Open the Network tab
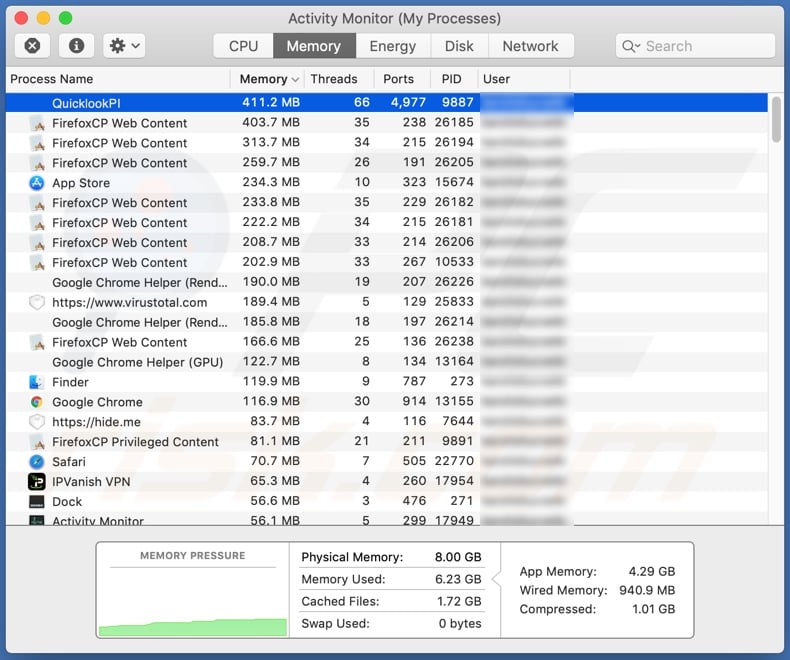 click(x=531, y=46)
